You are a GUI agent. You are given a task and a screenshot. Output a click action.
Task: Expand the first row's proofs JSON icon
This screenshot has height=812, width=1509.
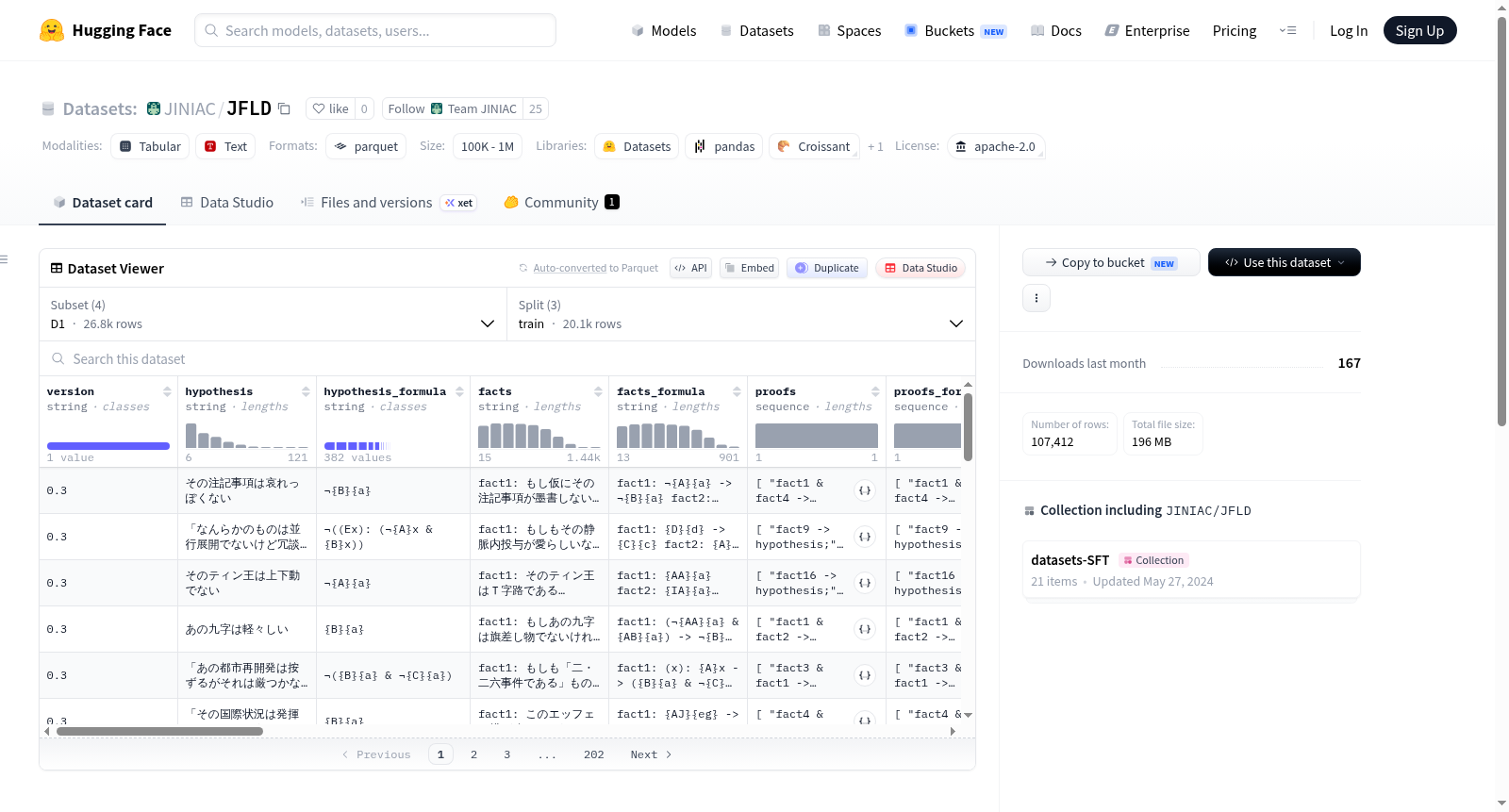coord(865,490)
